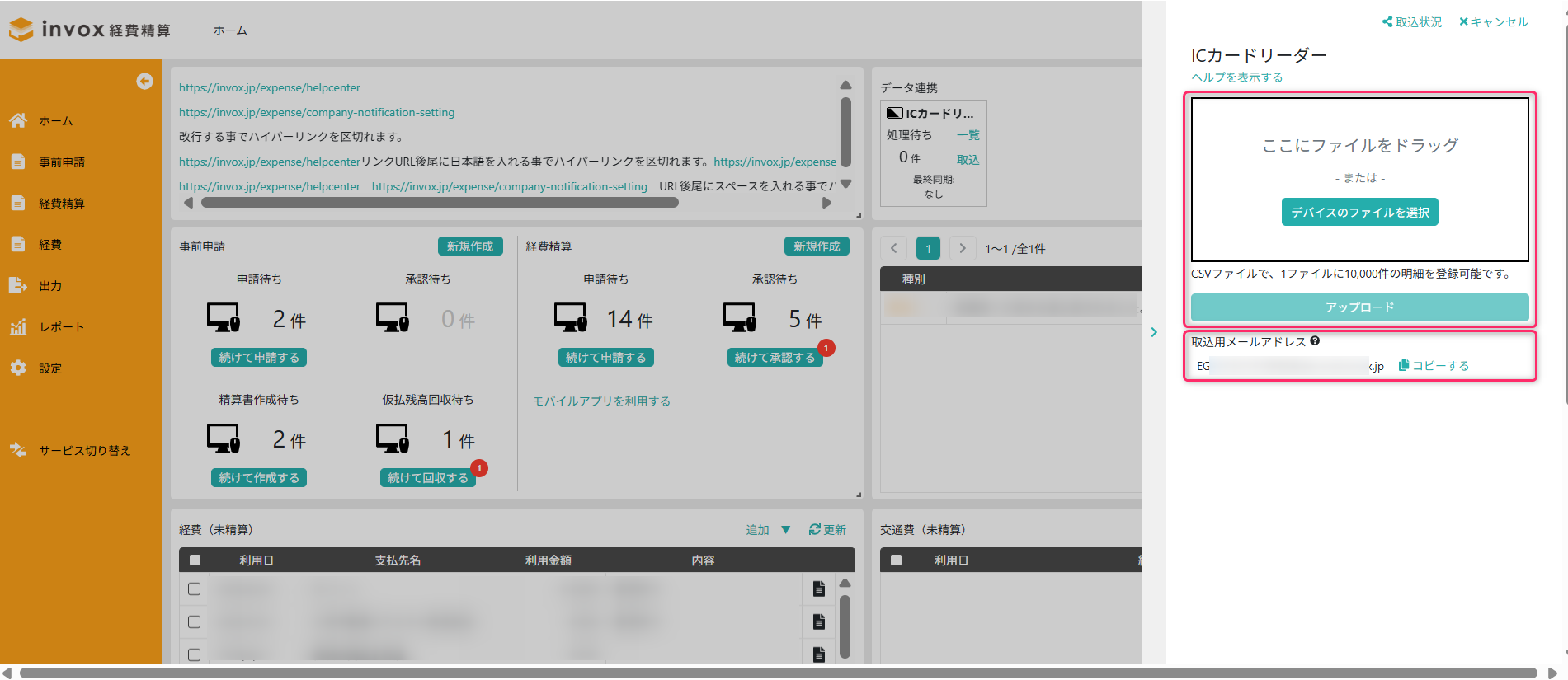Toggle select-all checkbox in 交通費 table header
The width and height of the screenshot is (1568, 680).
pos(896,560)
